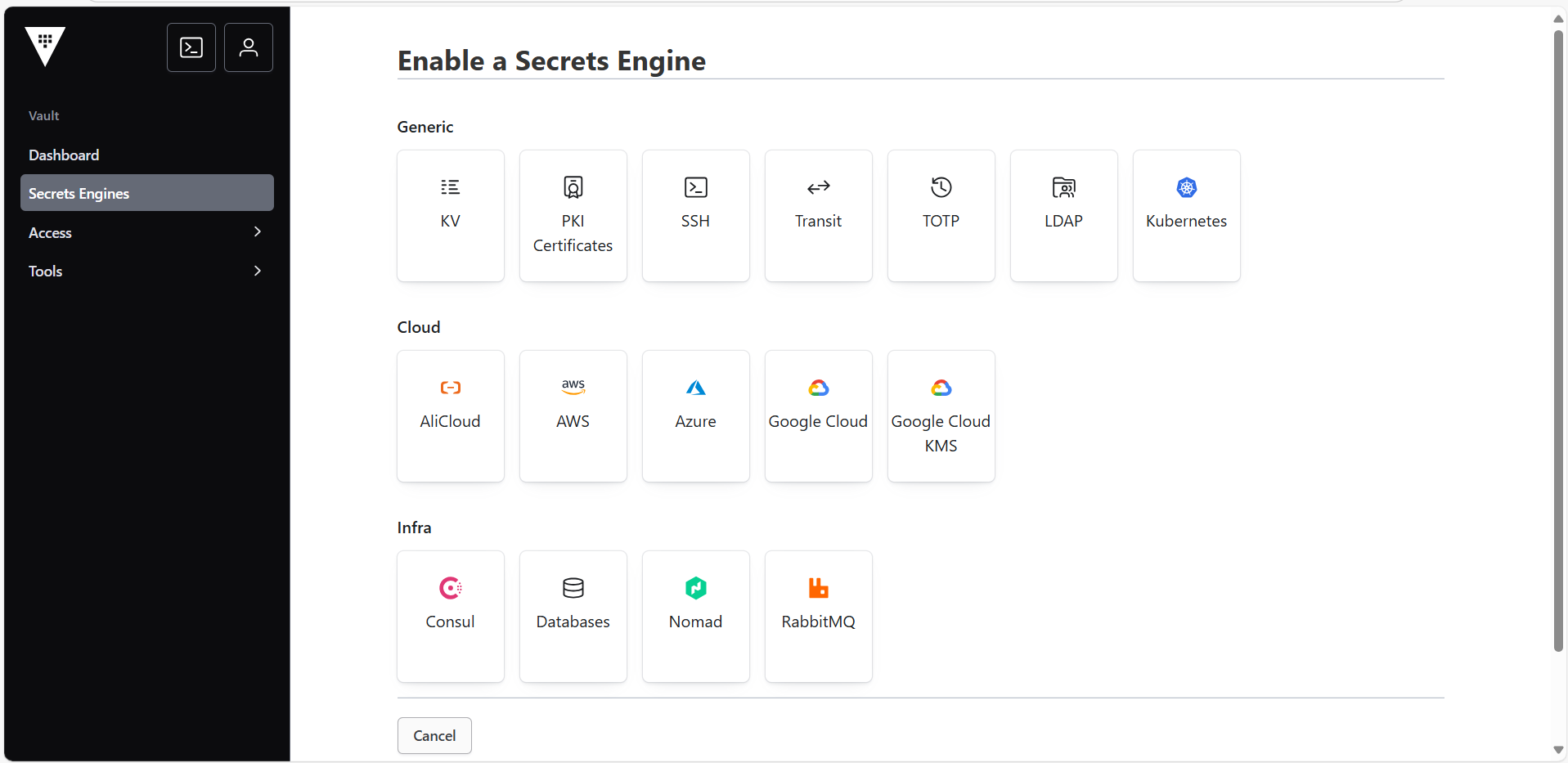1568x763 pixels.
Task: Select the Consul logo icon
Action: pyautogui.click(x=451, y=588)
